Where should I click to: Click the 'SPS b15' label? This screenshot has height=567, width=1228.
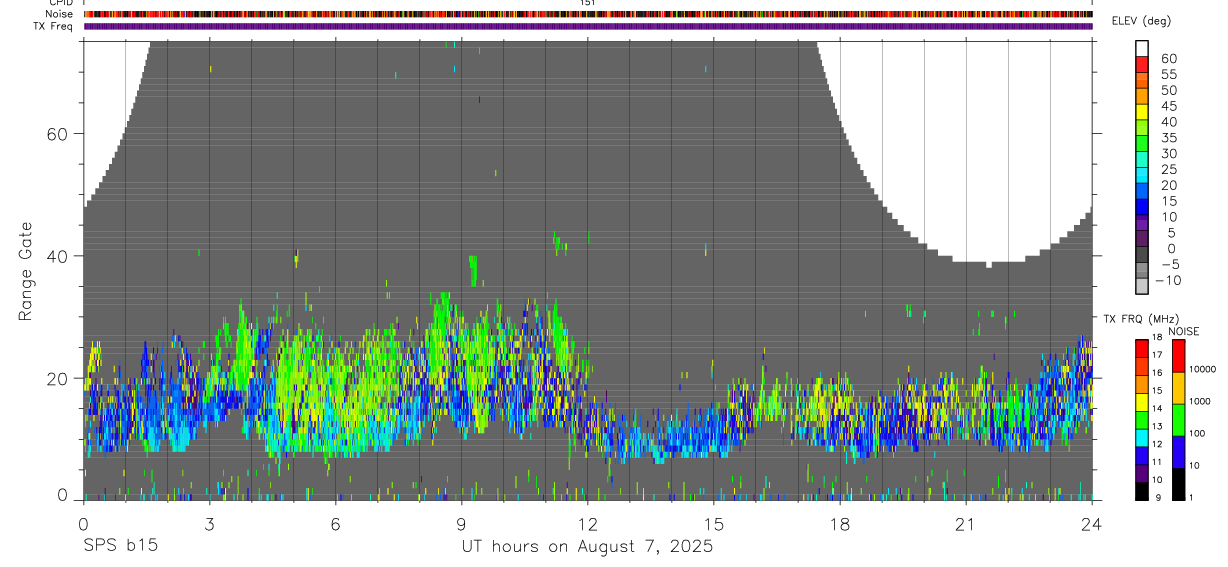pos(120,547)
